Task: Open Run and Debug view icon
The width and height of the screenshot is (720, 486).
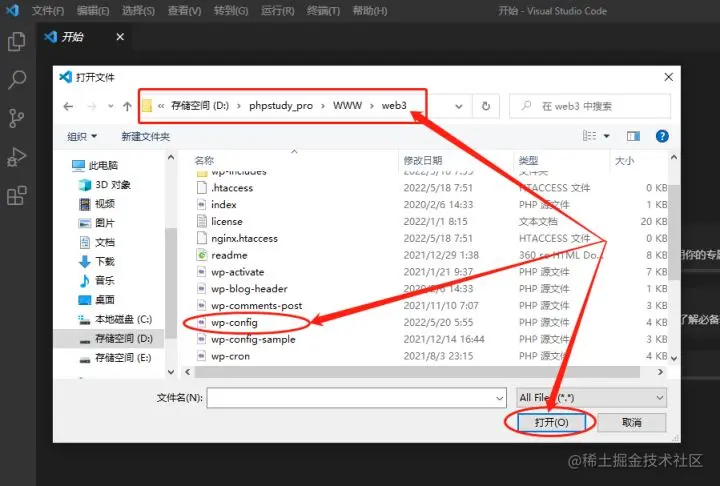Action: (x=17, y=157)
